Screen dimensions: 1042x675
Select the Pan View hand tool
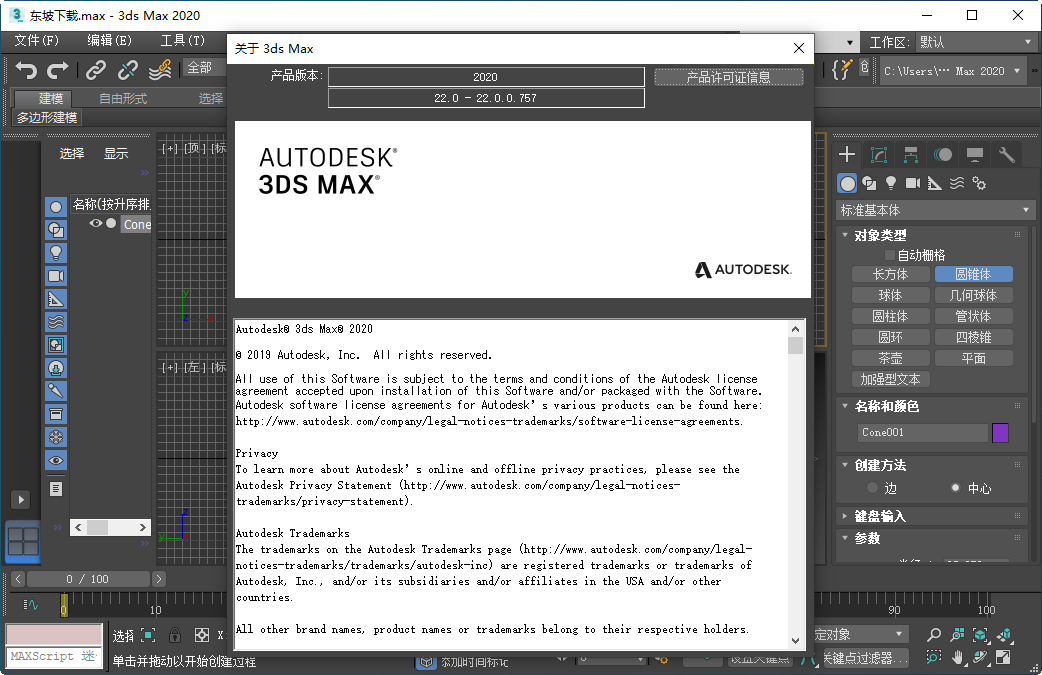point(960,658)
